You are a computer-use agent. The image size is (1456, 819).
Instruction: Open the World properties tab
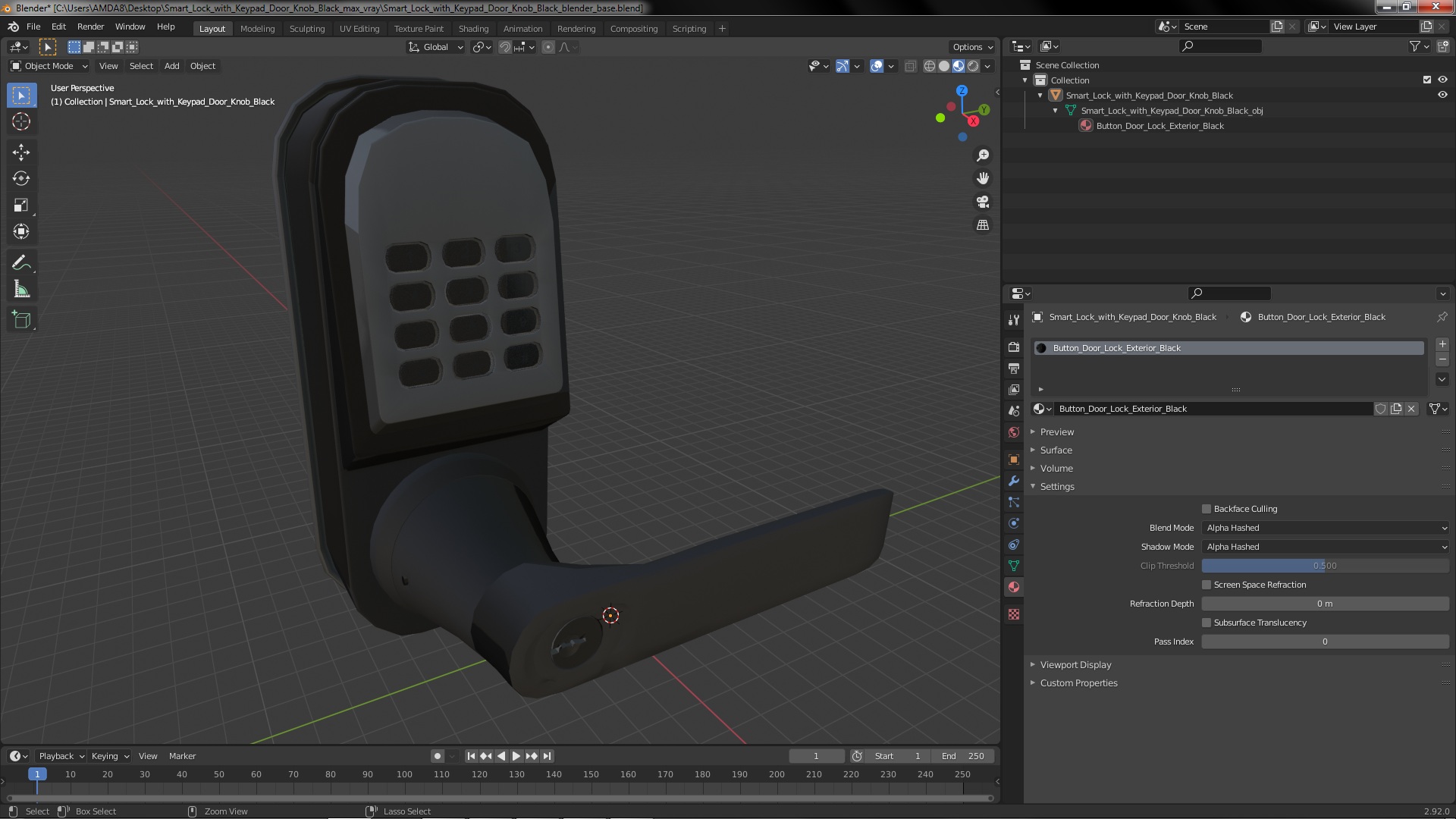click(1014, 432)
